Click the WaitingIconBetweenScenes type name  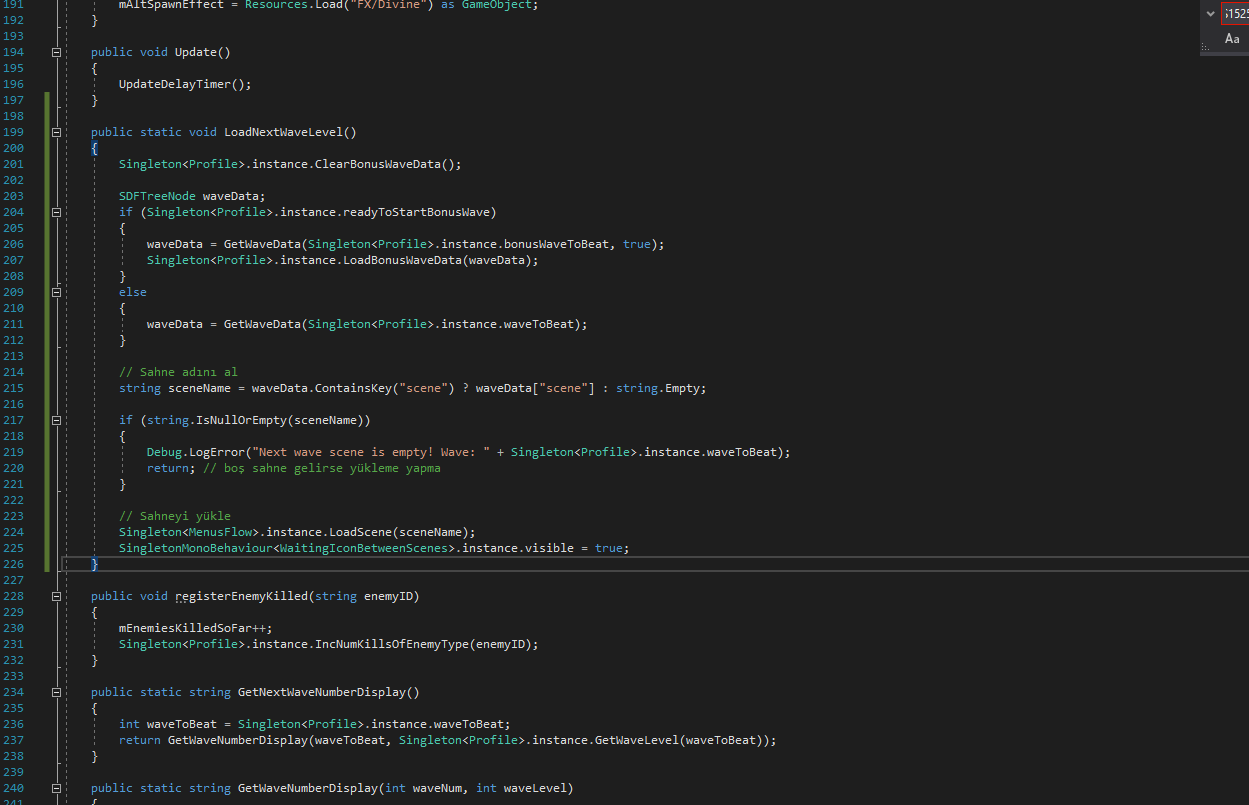tap(364, 548)
